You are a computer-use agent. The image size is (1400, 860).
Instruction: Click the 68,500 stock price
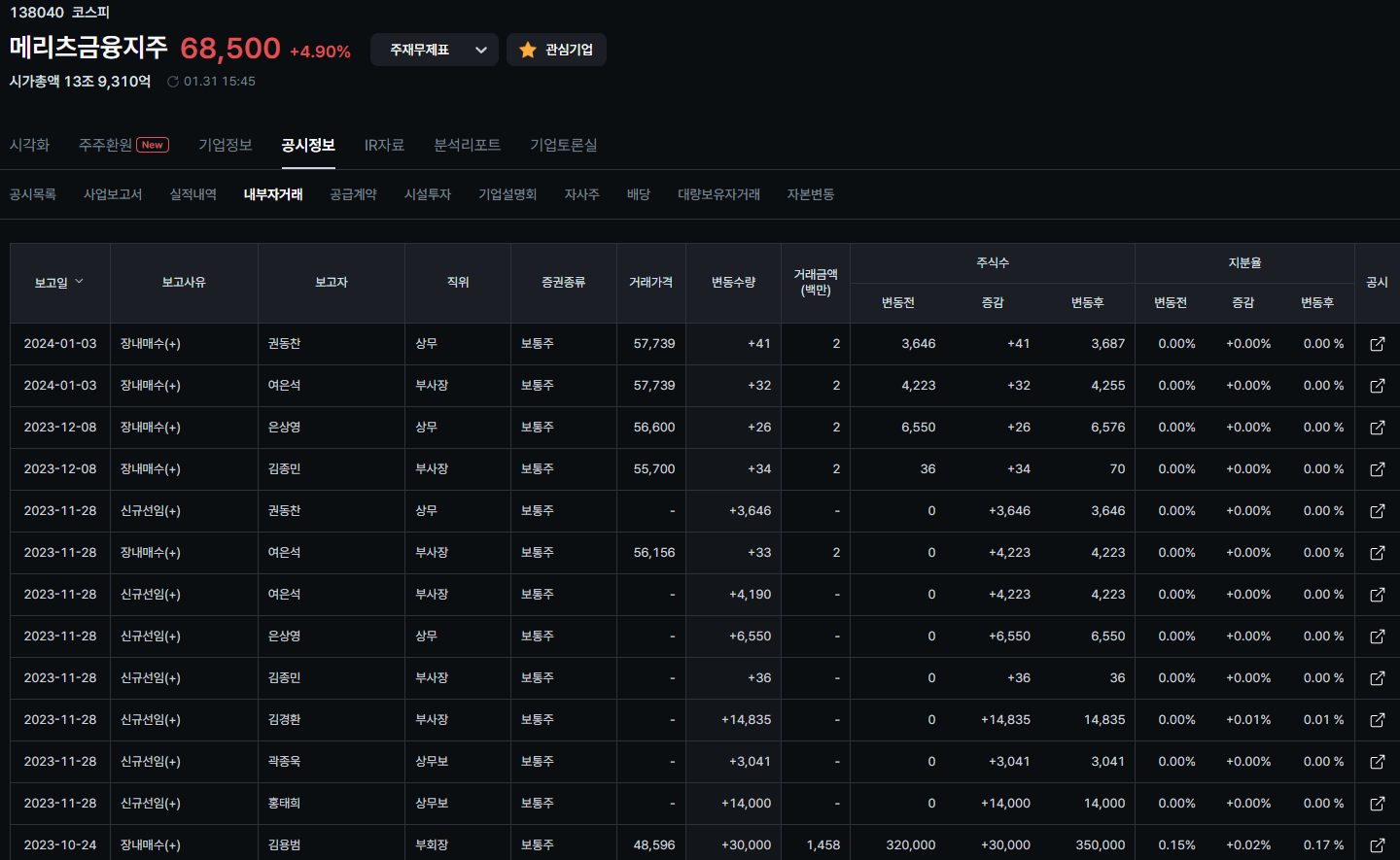pyautogui.click(x=230, y=48)
